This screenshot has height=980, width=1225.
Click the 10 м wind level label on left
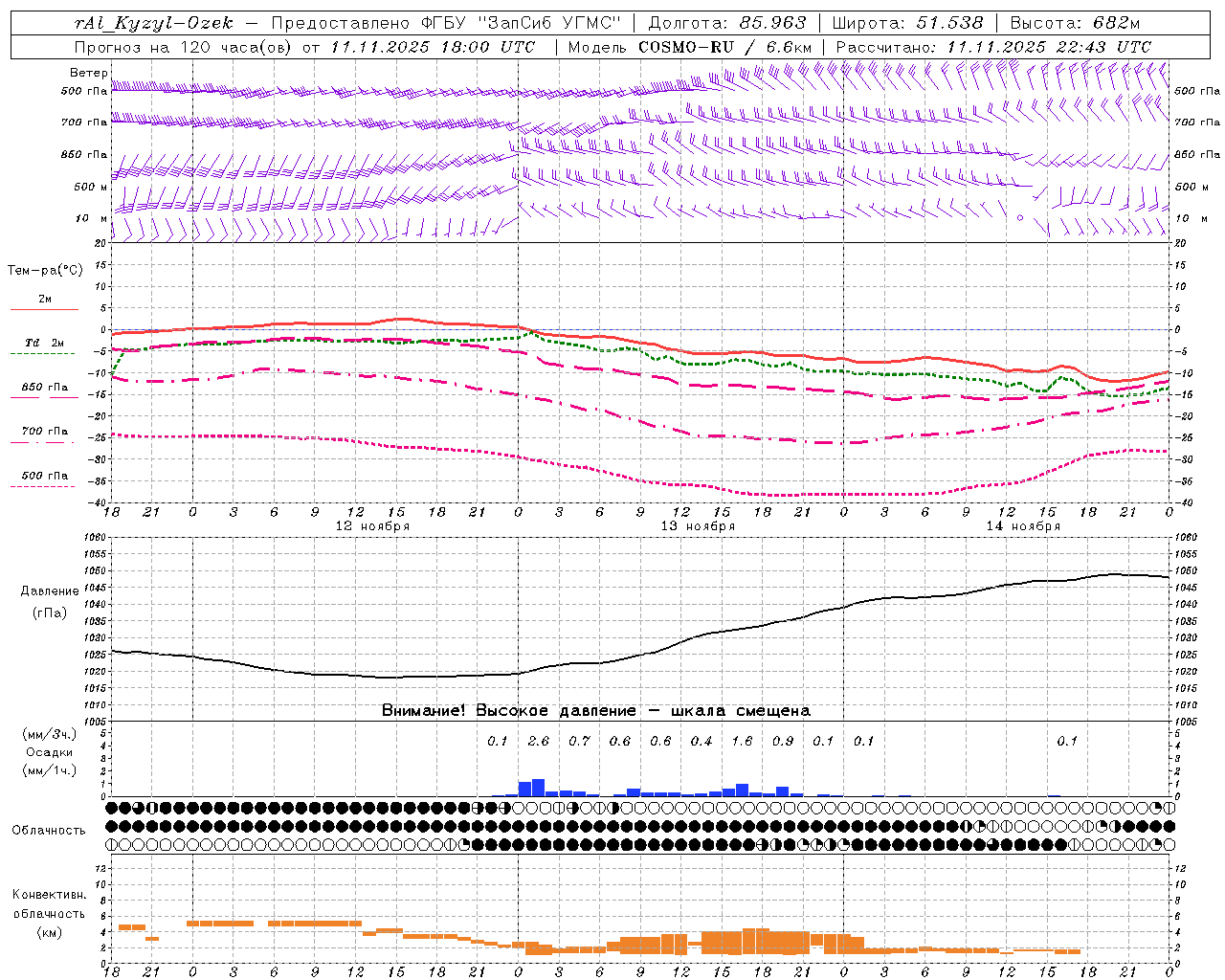pos(91,218)
